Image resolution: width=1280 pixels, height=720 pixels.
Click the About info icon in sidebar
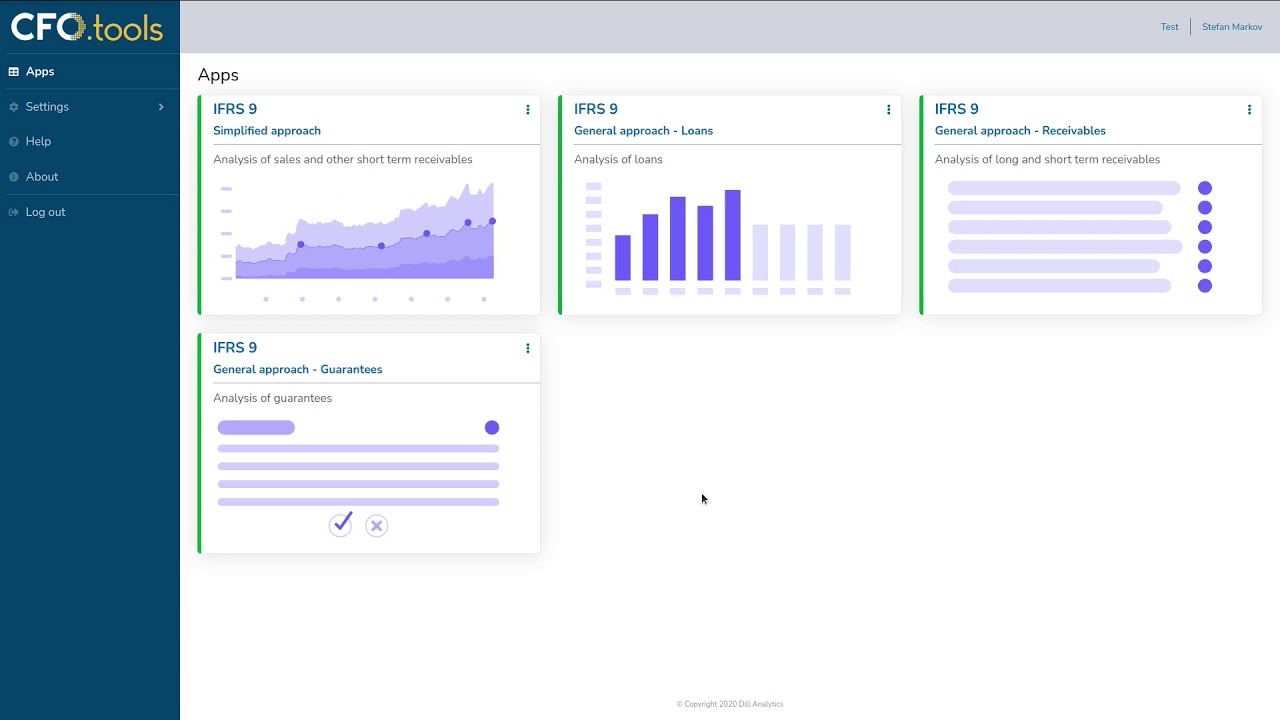click(x=14, y=177)
